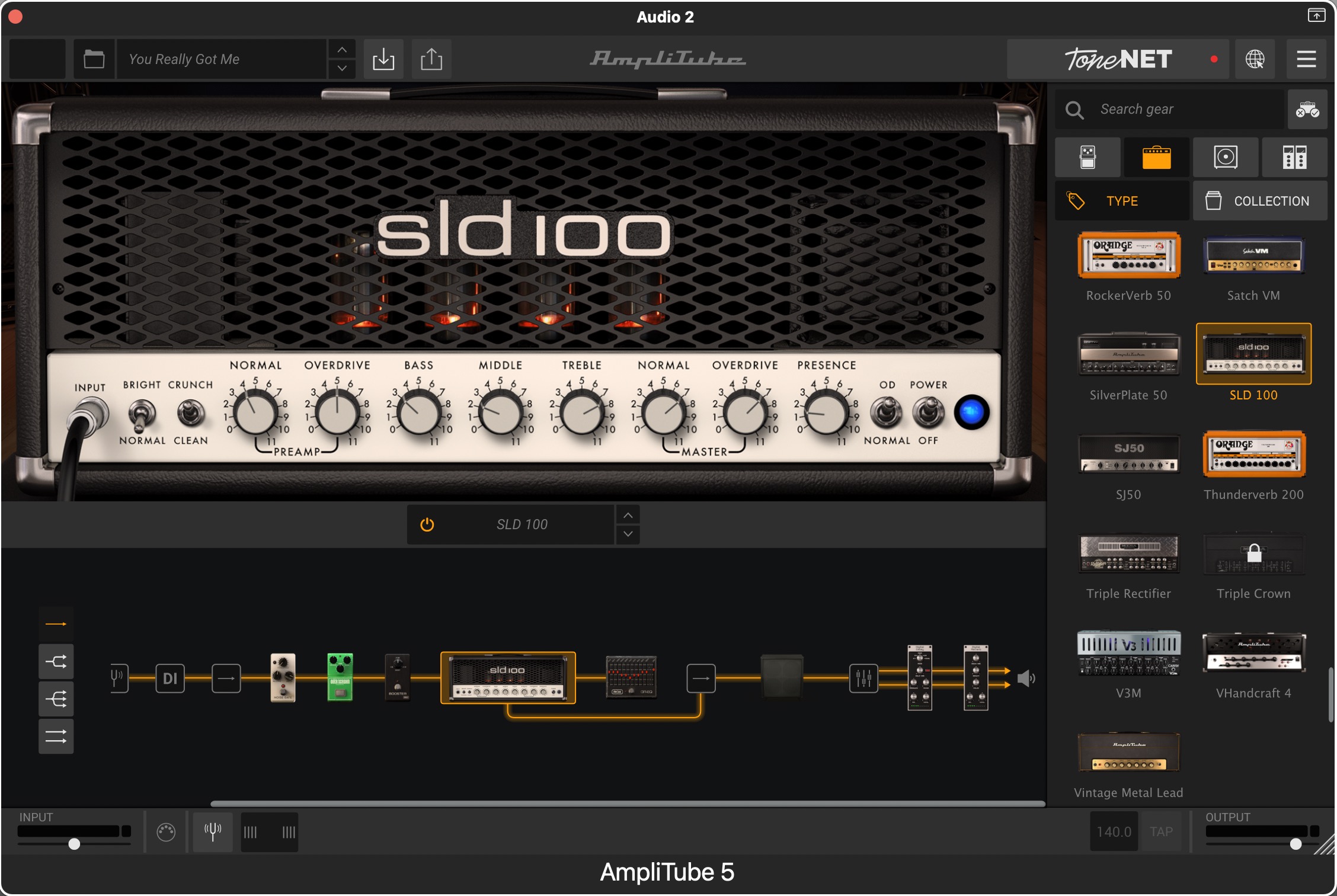
Task: Step to the previous preset arrow up
Action: click(342, 50)
